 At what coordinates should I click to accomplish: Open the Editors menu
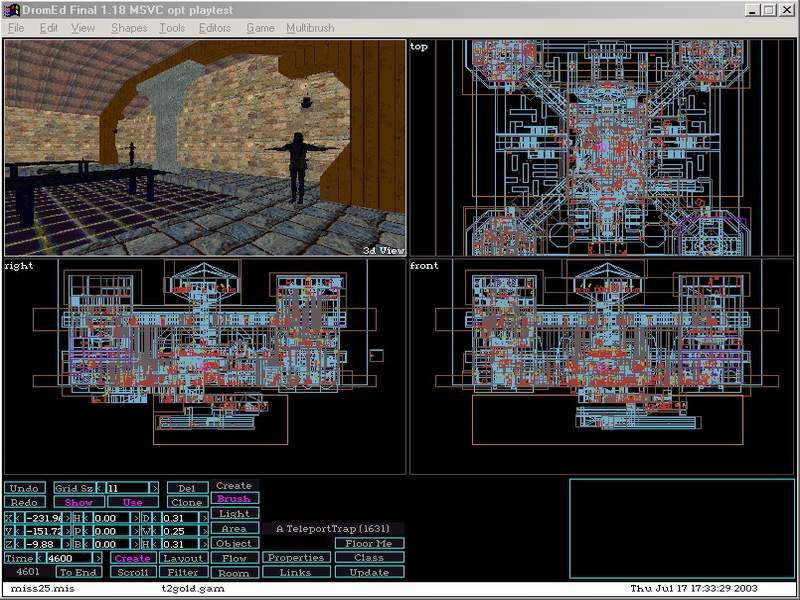click(215, 28)
